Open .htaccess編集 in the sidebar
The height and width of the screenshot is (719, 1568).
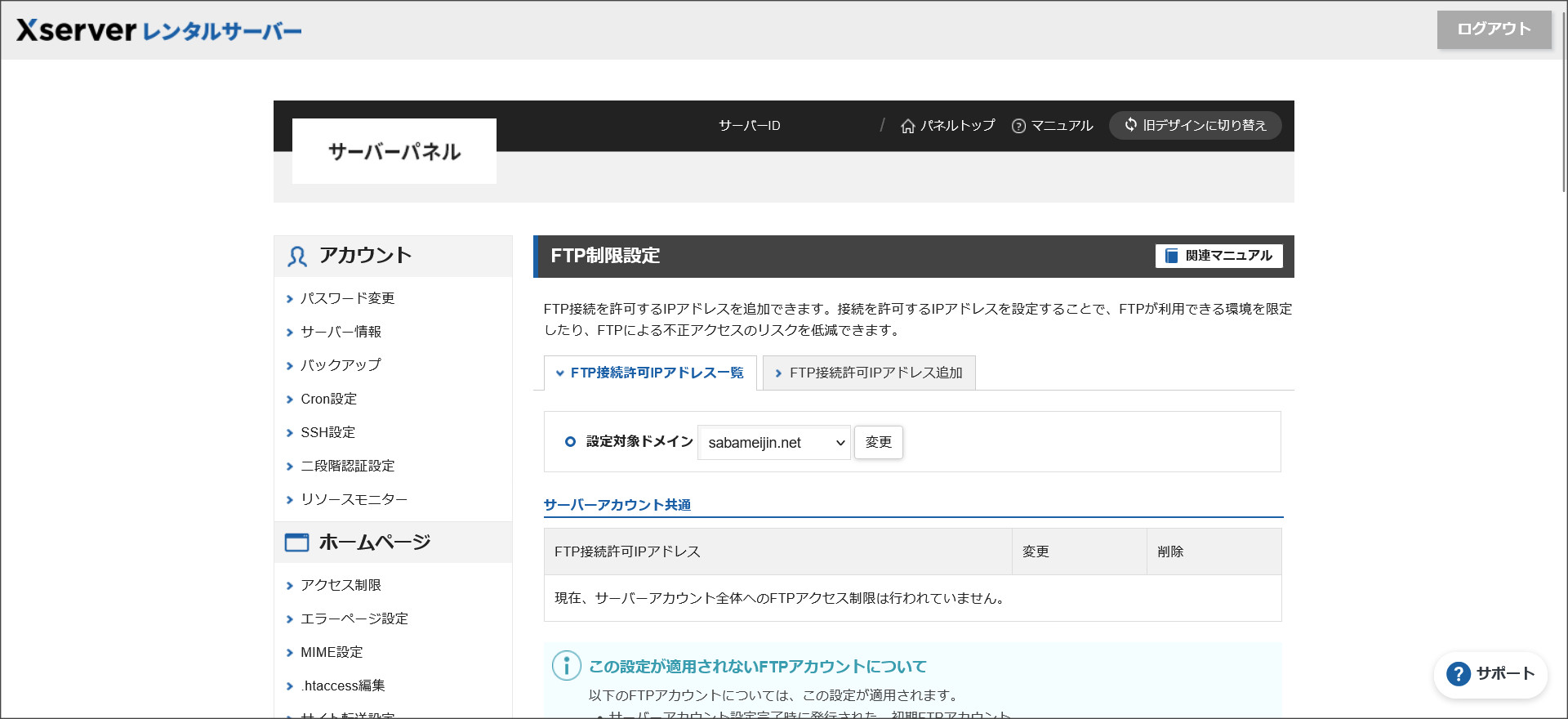(343, 686)
